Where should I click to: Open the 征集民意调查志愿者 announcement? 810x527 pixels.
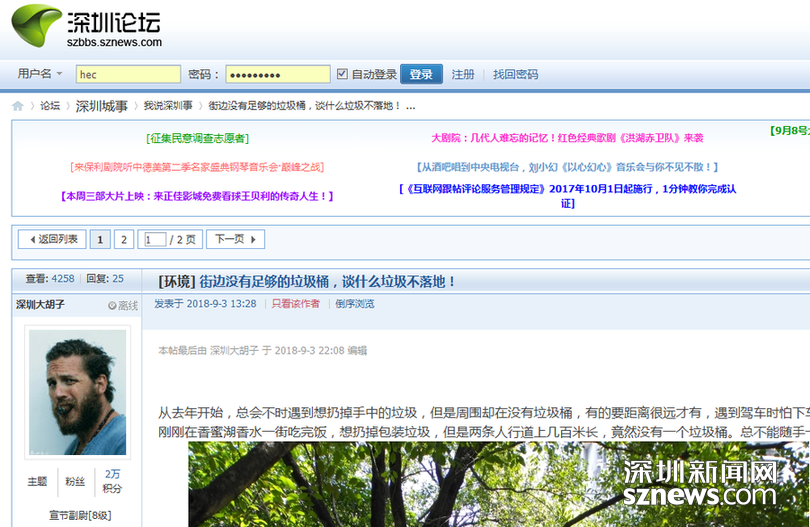[x=197, y=138]
